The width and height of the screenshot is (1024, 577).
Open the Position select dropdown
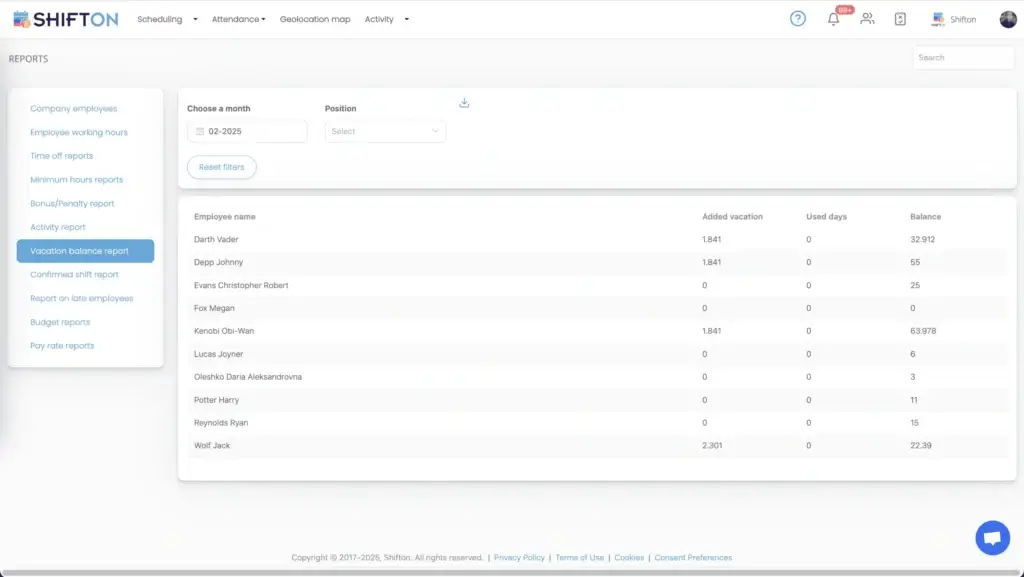click(x=385, y=131)
